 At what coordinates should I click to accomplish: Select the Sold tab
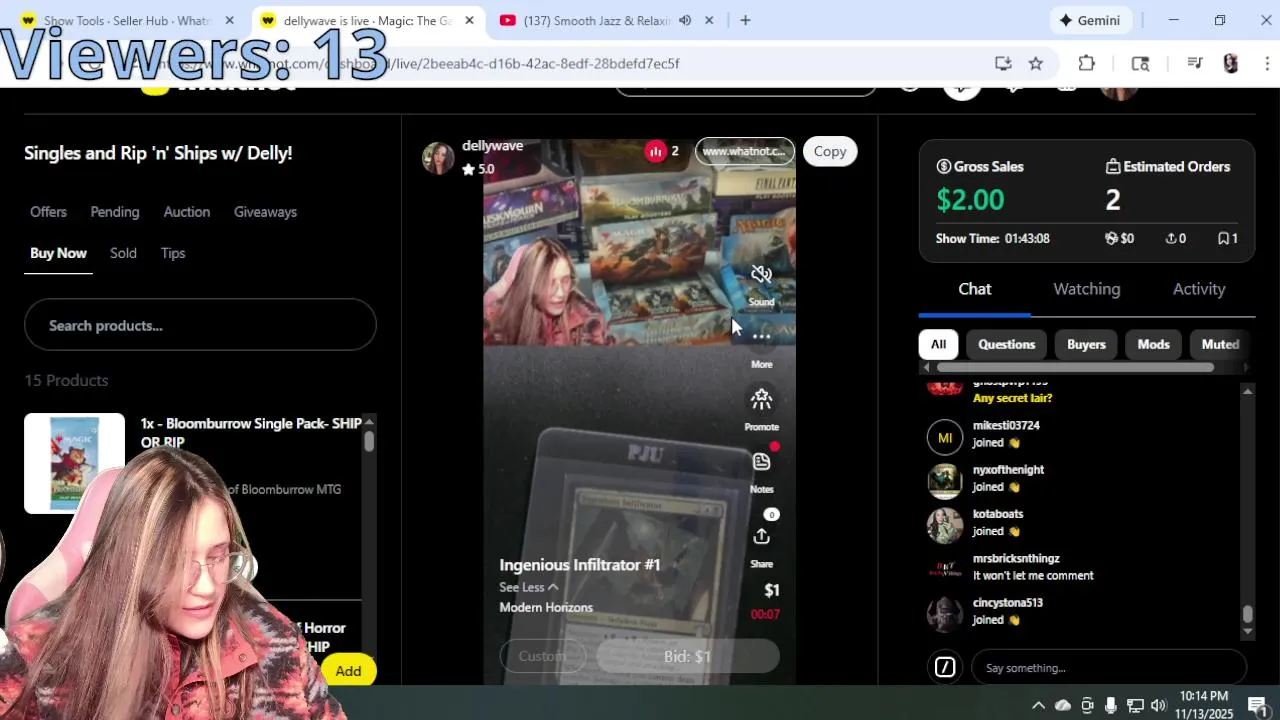[x=123, y=253]
